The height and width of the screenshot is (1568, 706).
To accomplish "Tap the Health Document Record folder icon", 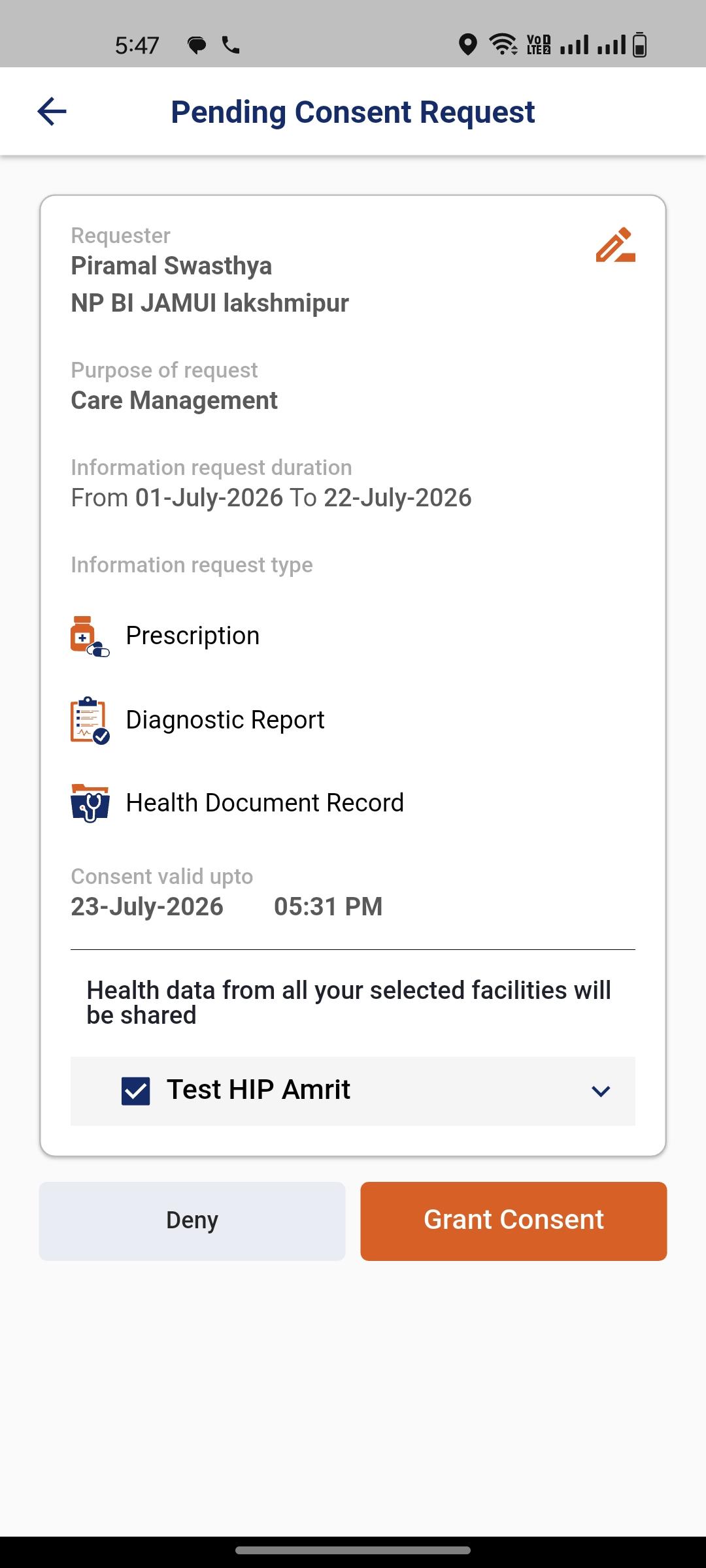I will point(90,803).
